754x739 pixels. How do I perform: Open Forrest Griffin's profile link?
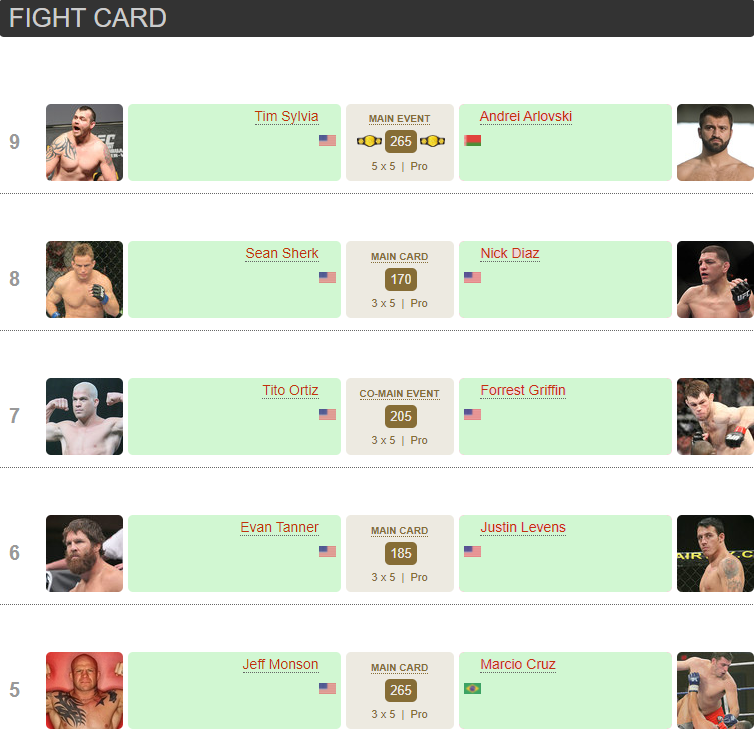(523, 391)
